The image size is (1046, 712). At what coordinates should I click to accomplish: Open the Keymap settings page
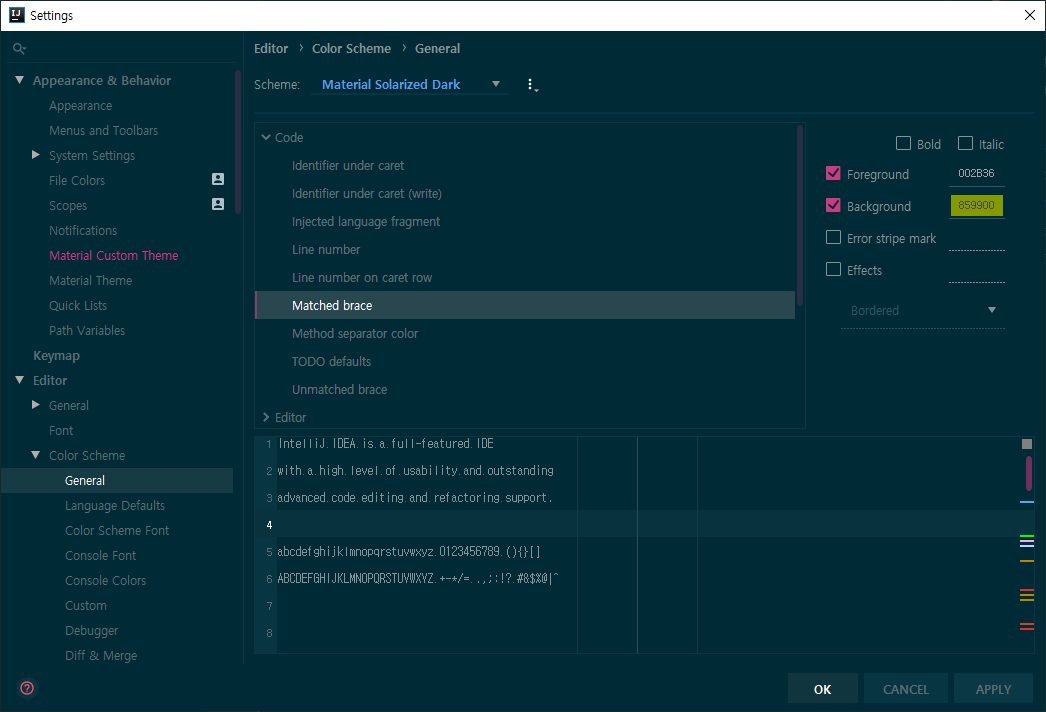[57, 356]
